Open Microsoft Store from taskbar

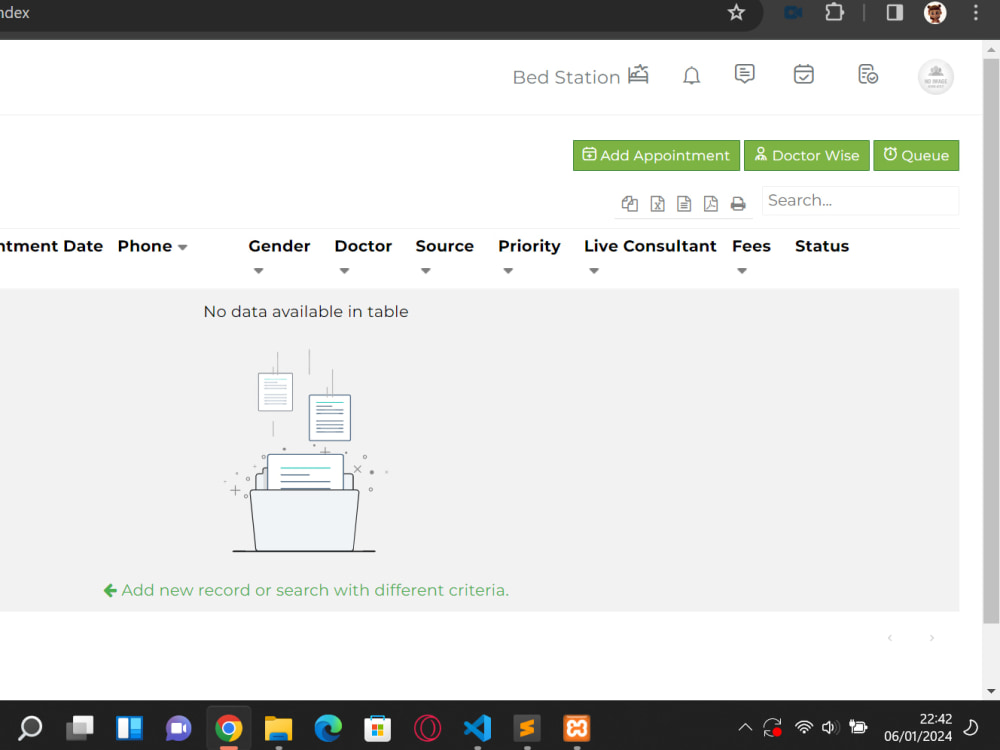(x=378, y=728)
